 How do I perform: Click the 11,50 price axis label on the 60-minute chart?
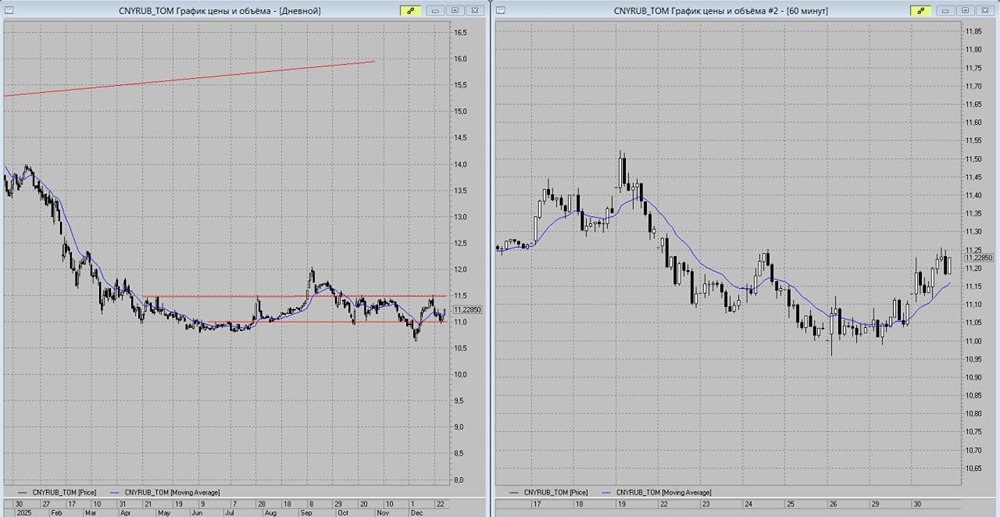pyautogui.click(x=974, y=159)
